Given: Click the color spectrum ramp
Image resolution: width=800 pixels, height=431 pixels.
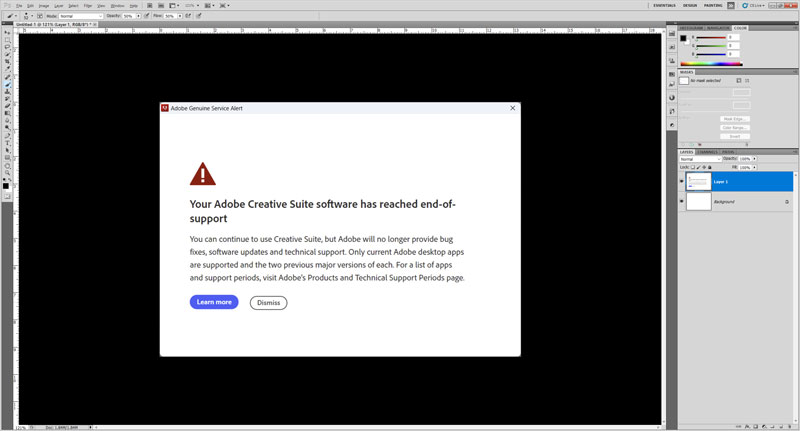Looking at the screenshot, I should pyautogui.click(x=711, y=64).
